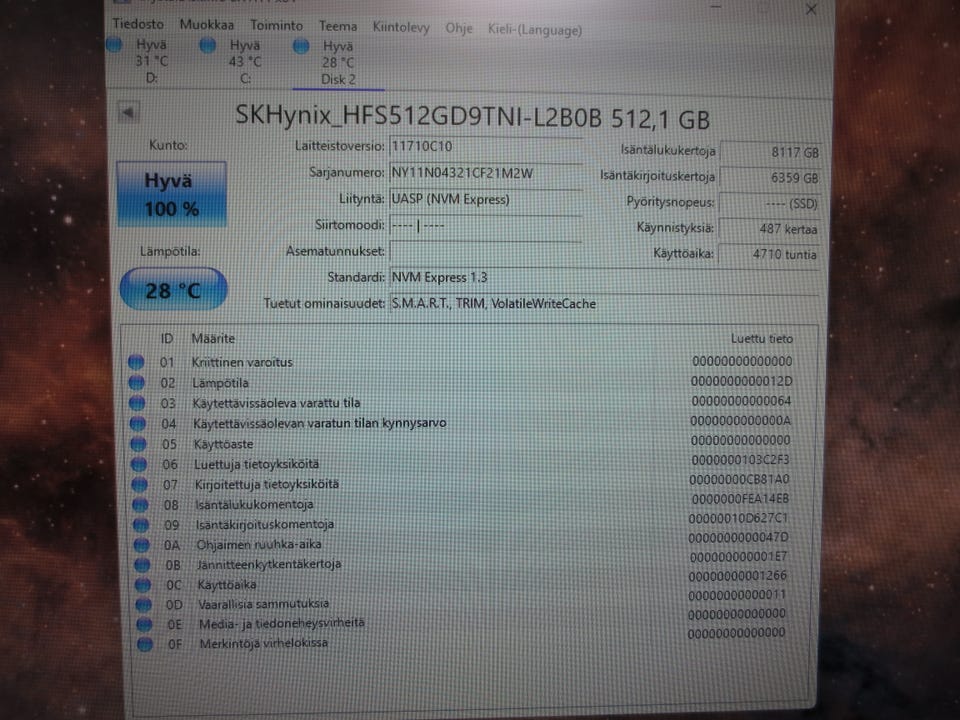Click the Tuetut ominaisuudet field
Viewport: 960px width, 720px height.
coord(604,304)
